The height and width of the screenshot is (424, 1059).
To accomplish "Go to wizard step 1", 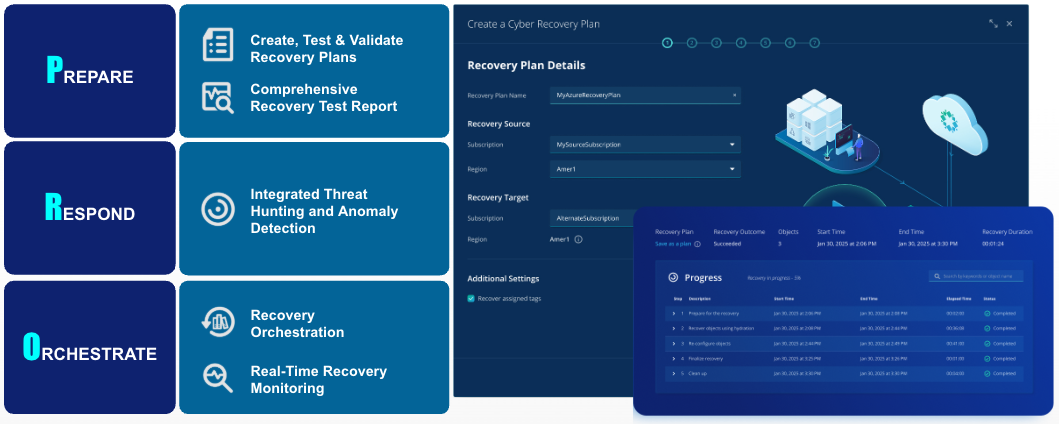I will (667, 43).
